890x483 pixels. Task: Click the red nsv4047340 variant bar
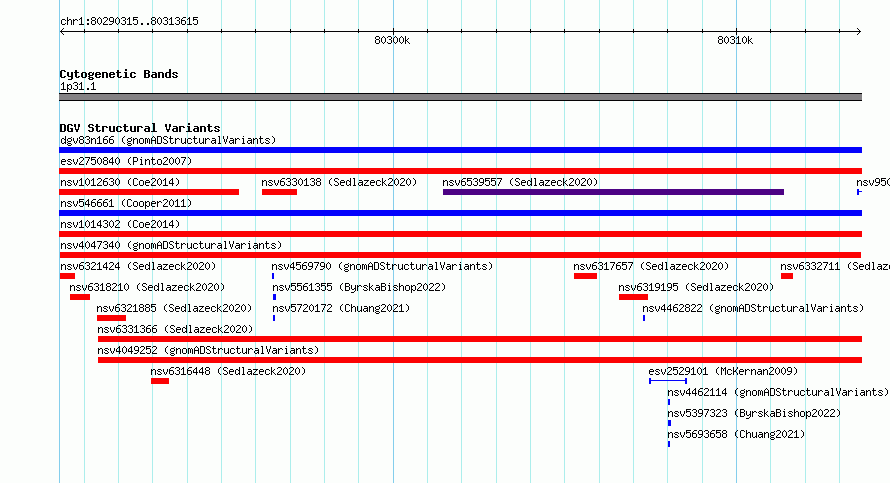[x=460, y=255]
